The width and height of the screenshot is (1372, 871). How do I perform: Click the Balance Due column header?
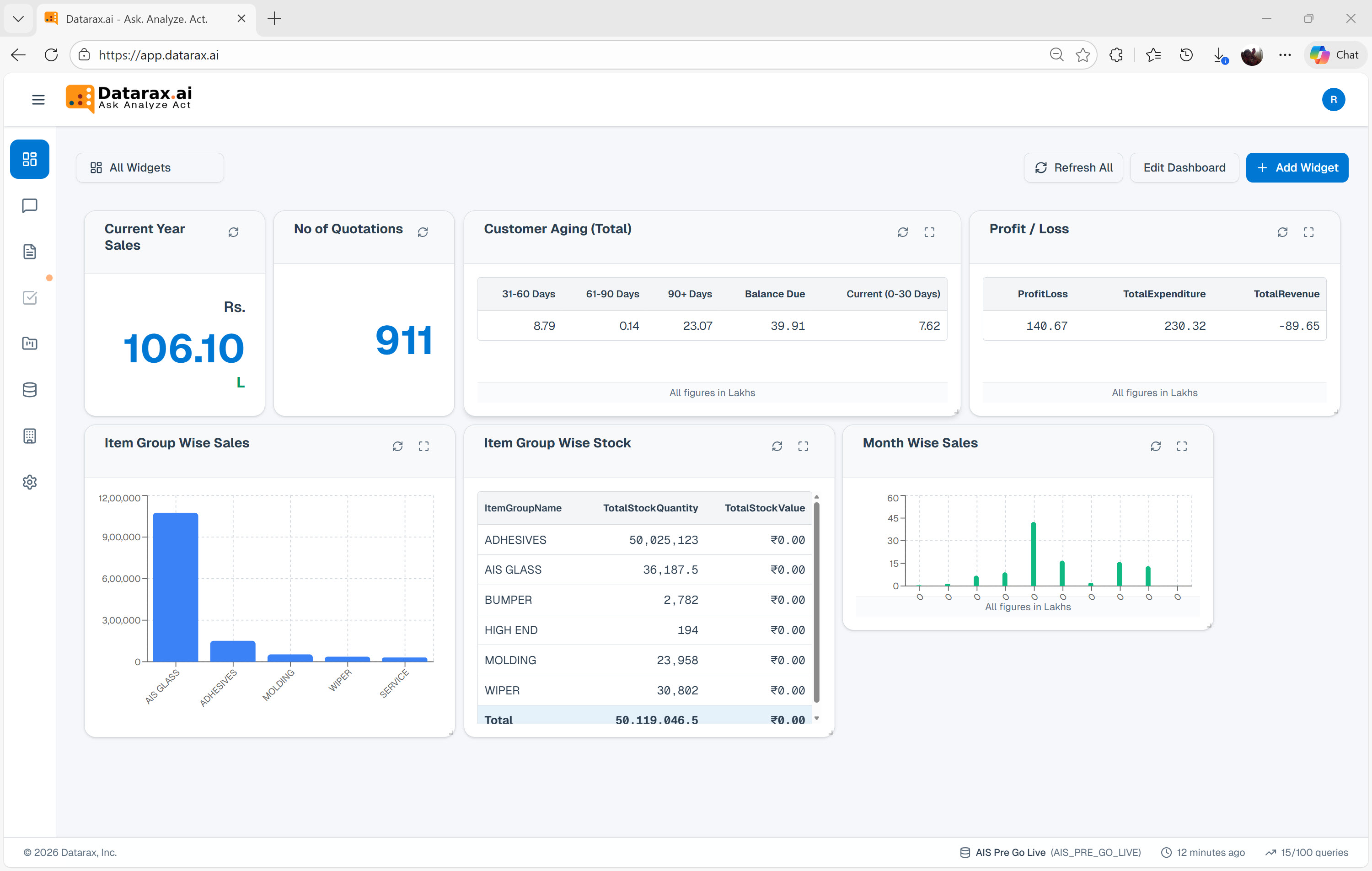[775, 294]
